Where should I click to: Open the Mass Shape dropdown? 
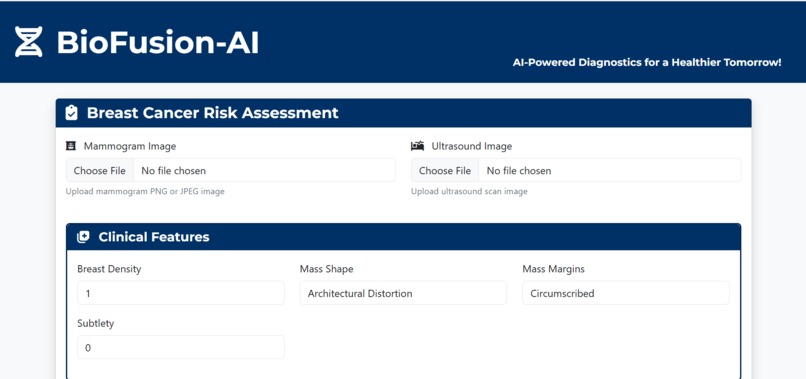pos(404,293)
